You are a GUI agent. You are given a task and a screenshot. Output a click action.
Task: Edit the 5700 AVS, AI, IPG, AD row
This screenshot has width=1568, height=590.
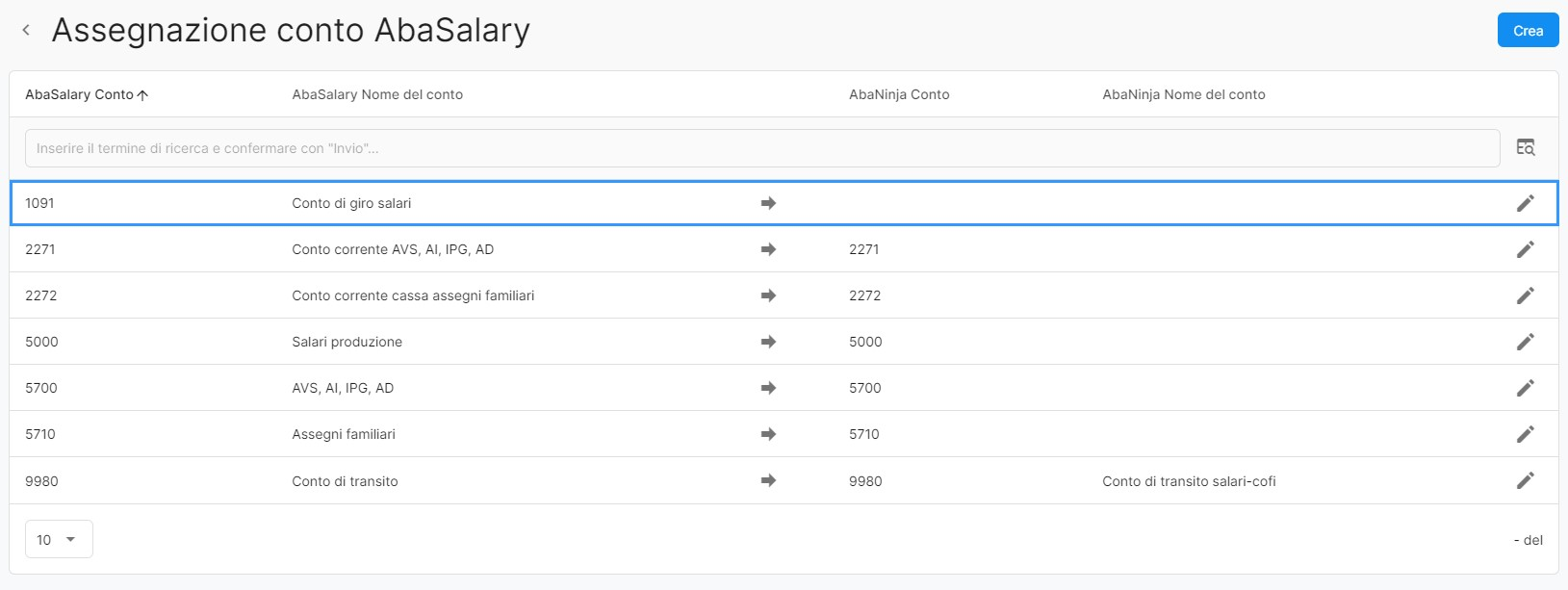click(1526, 388)
